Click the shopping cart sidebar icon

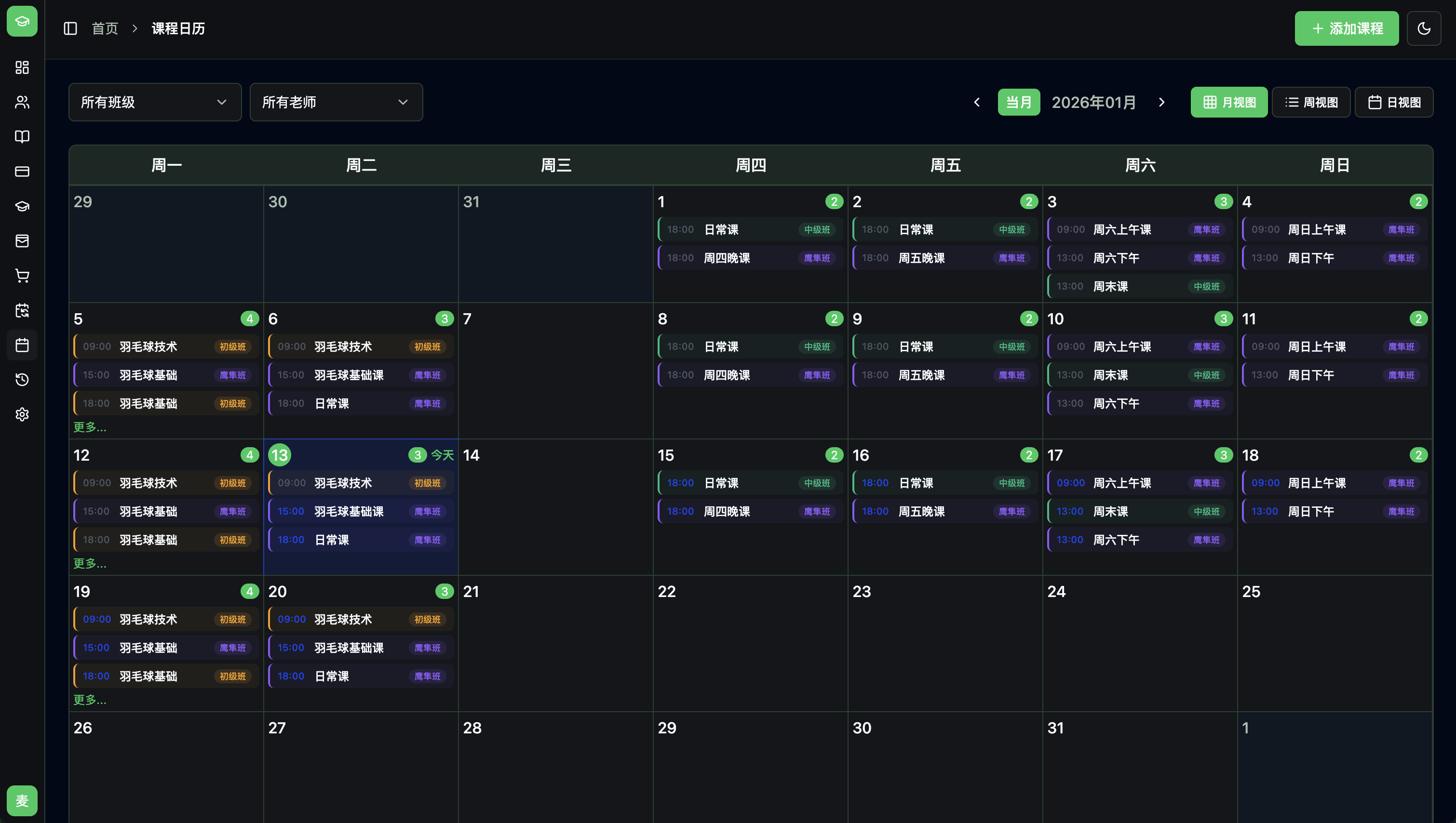pyautogui.click(x=22, y=276)
